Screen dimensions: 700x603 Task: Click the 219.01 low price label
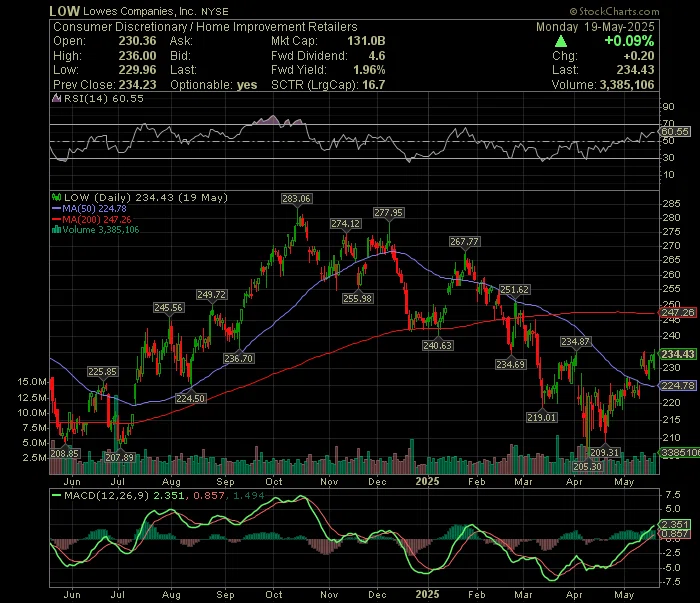click(x=542, y=417)
